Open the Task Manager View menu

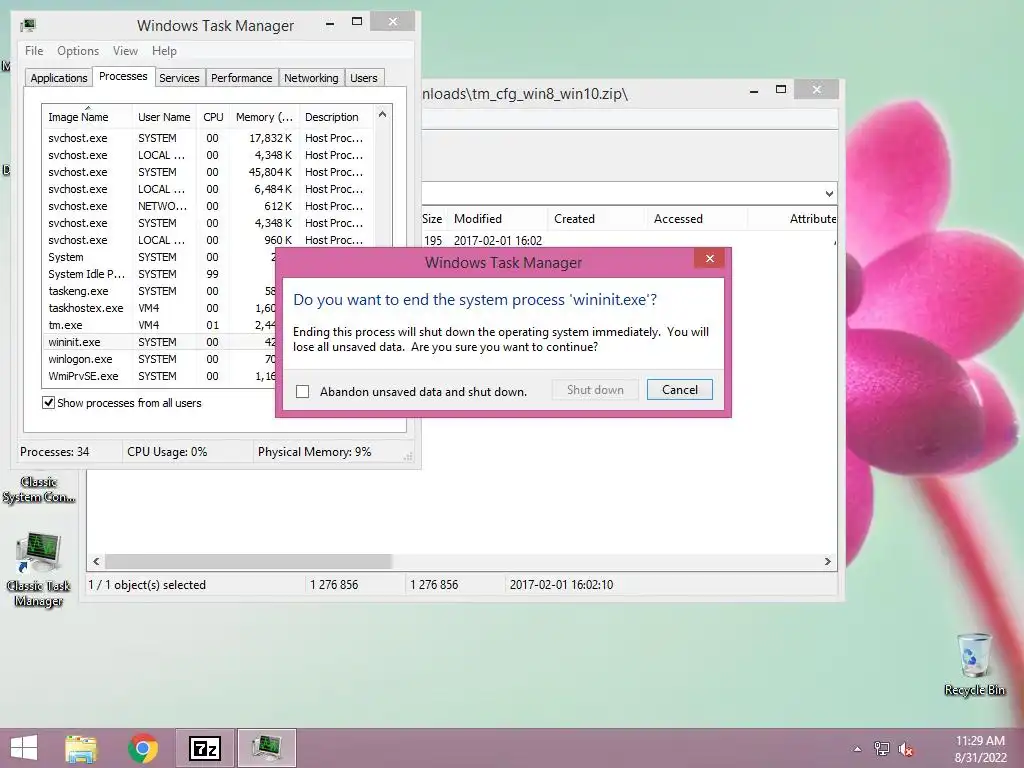click(x=125, y=51)
